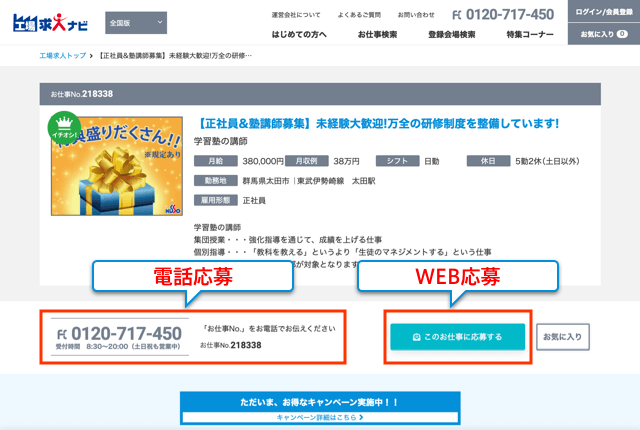This screenshot has width=640, height=430.
Task: Click the このお仕事に応募する button
Action: coord(457,337)
